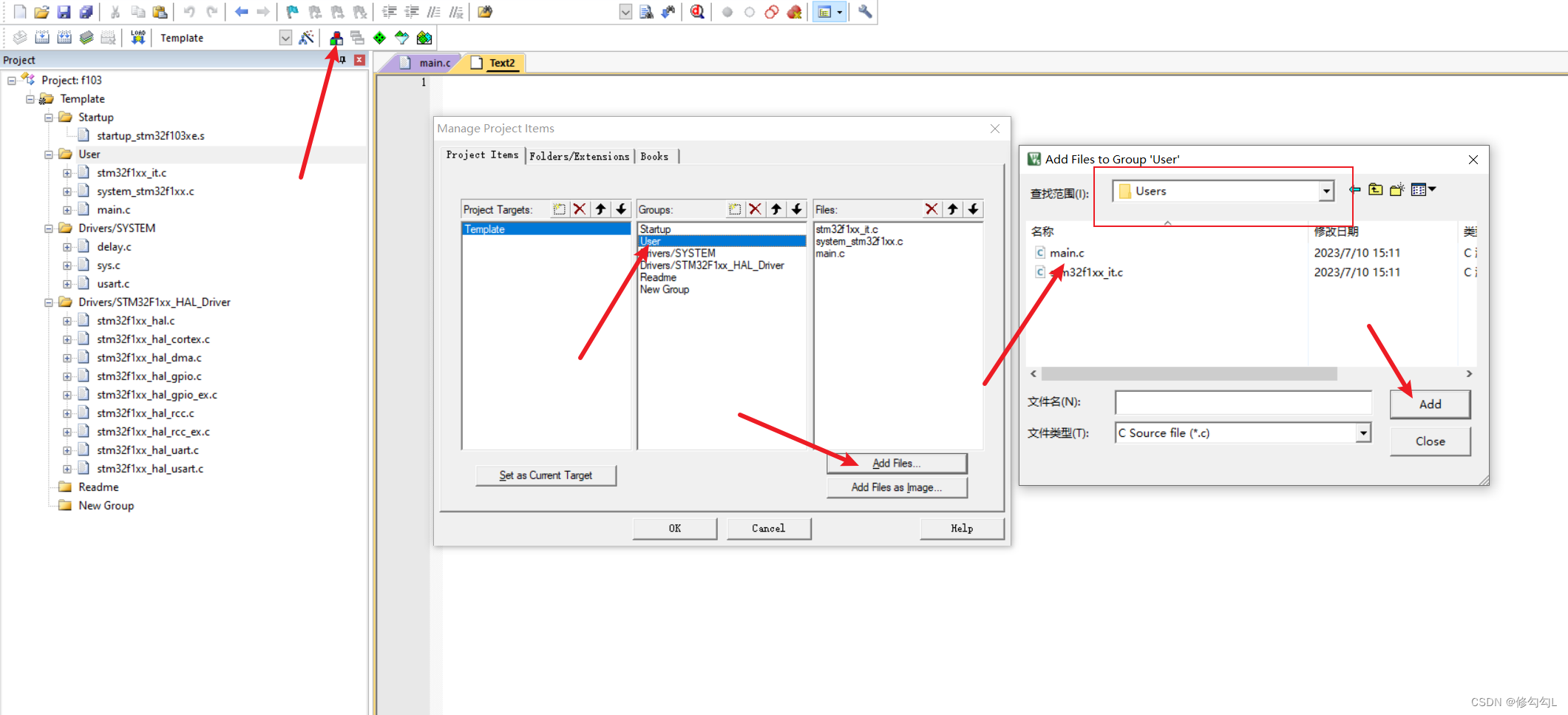The image size is (1568, 715).
Task: Click the Open file folder icon
Action: click(42, 12)
